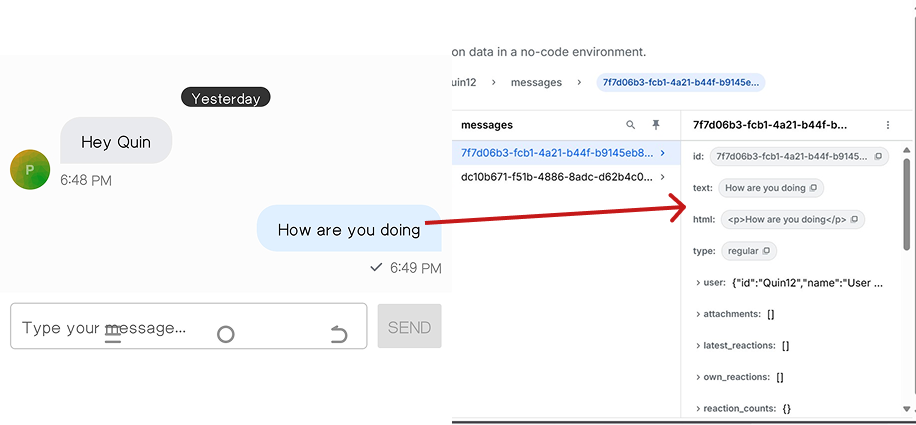Copy the id field value
916x425 pixels.
878,157
